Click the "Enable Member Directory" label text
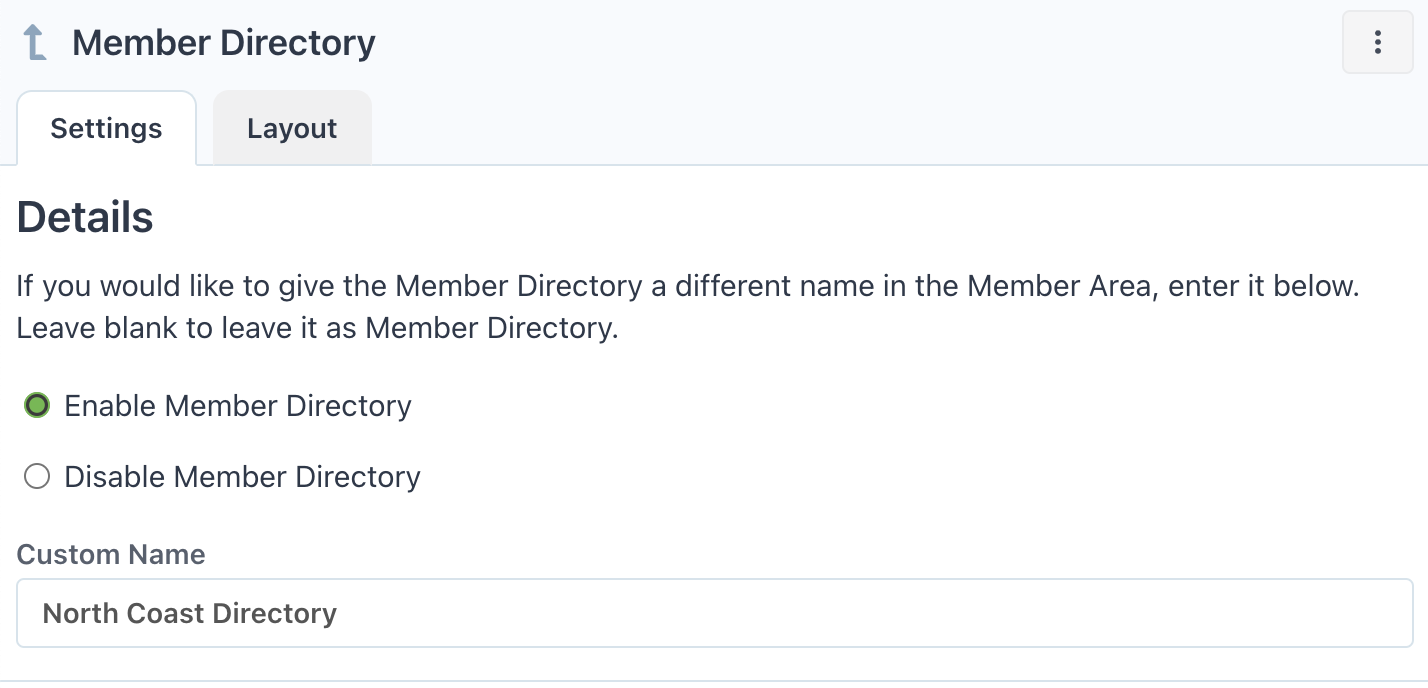This screenshot has width=1428, height=688. 238,406
